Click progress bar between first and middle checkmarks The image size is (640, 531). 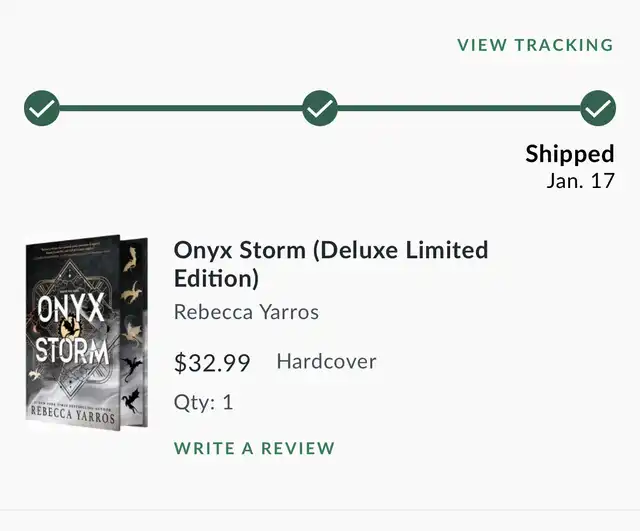(180, 107)
